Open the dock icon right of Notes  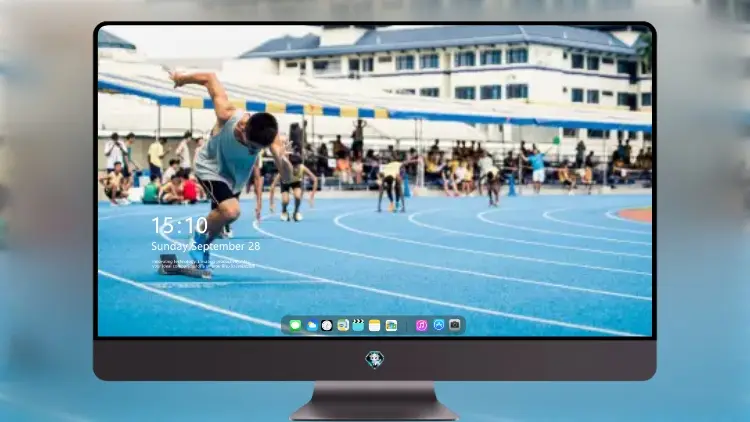pos(391,325)
